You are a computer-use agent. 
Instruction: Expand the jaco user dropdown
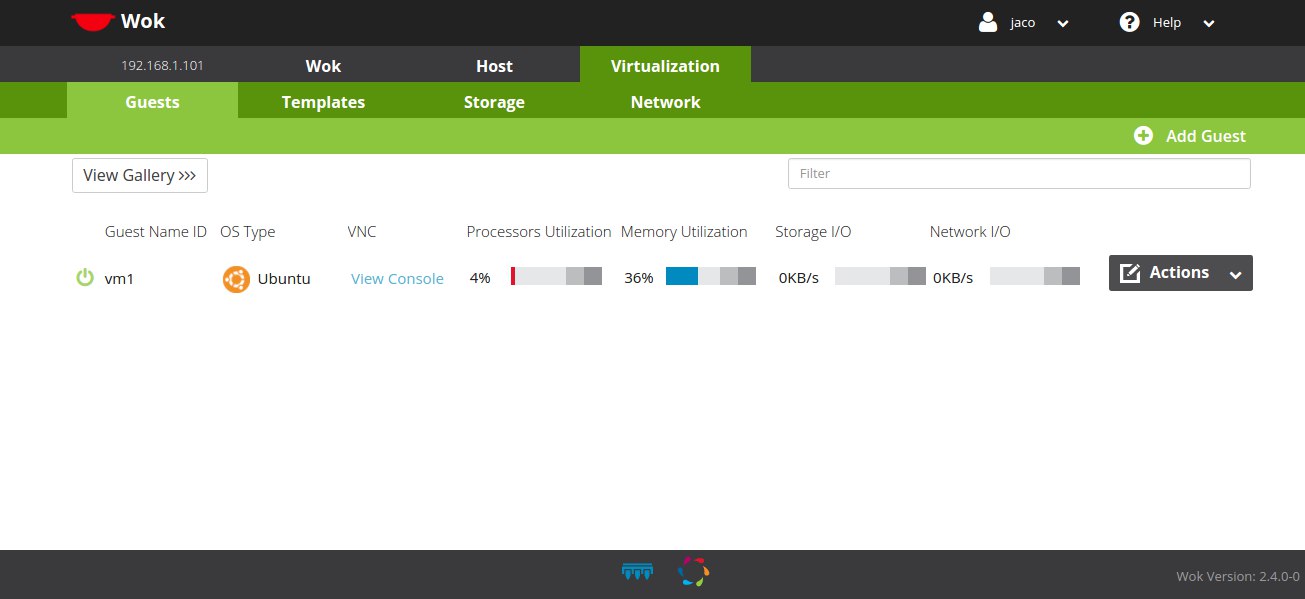tap(1062, 24)
